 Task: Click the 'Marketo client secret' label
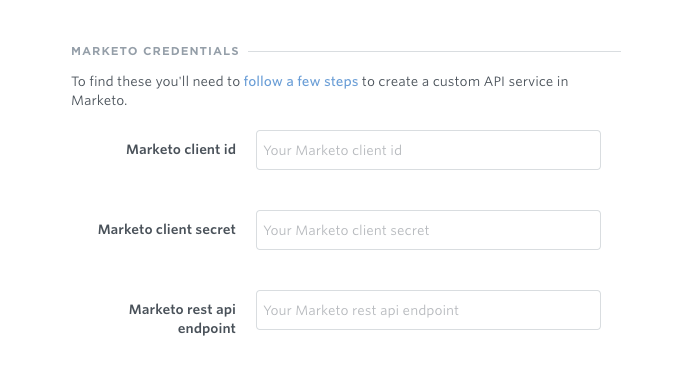pos(167,229)
